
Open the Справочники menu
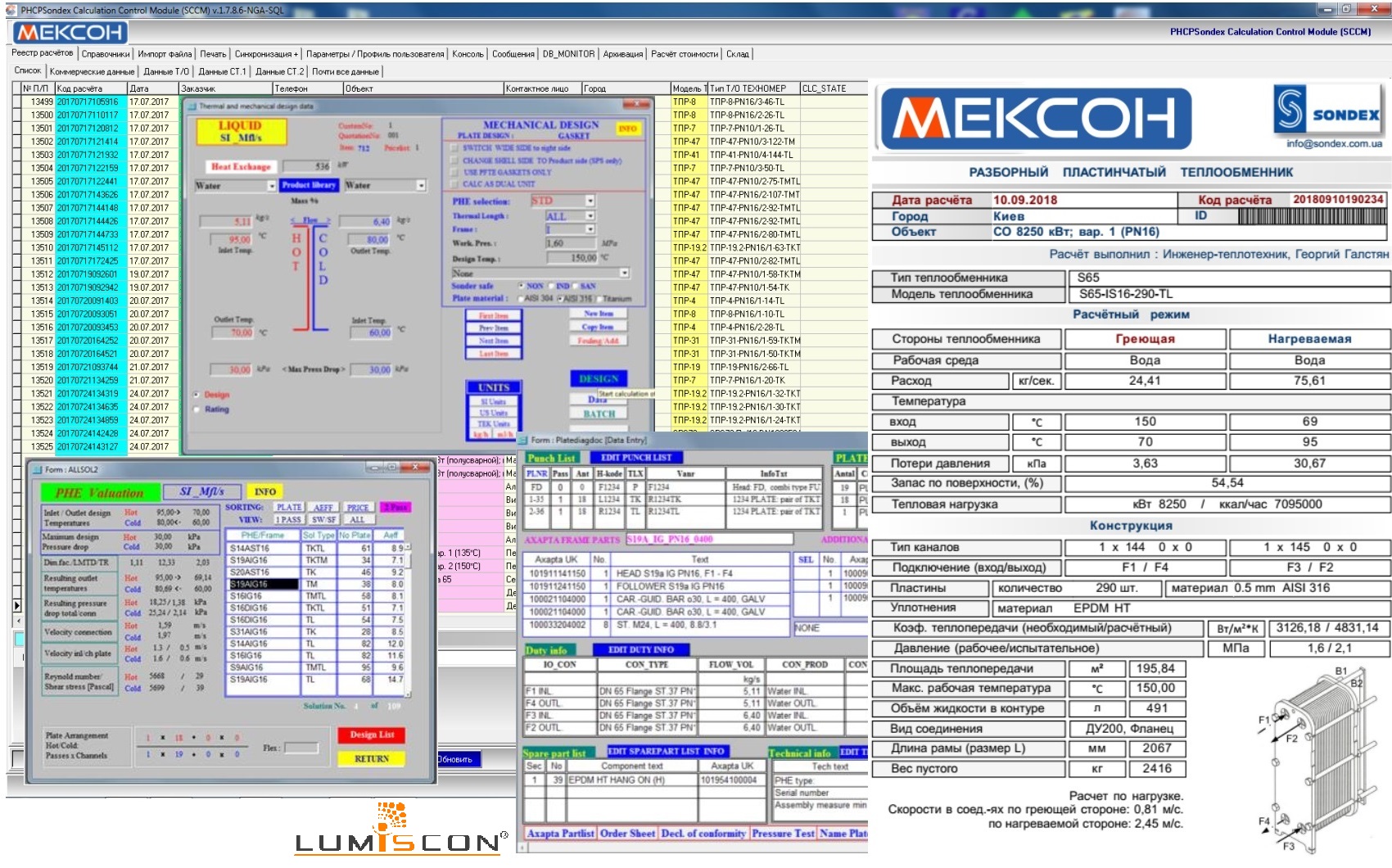tap(106, 54)
